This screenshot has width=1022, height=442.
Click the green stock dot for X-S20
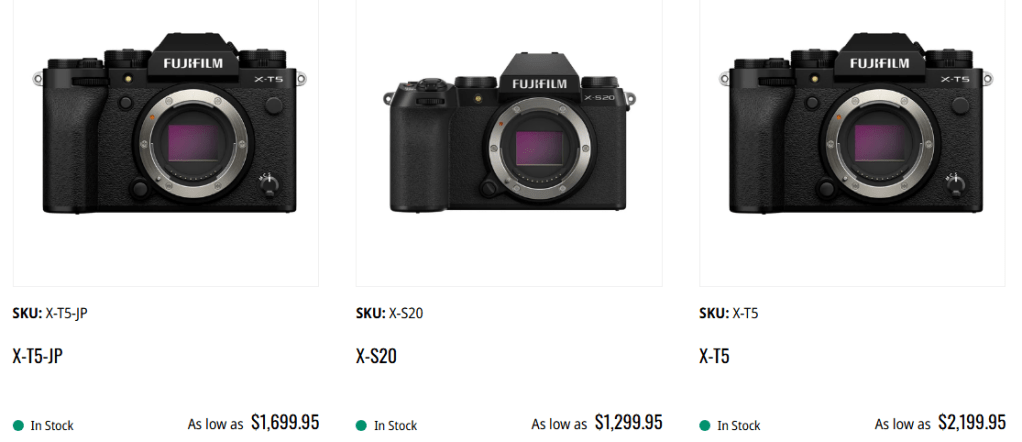361,425
